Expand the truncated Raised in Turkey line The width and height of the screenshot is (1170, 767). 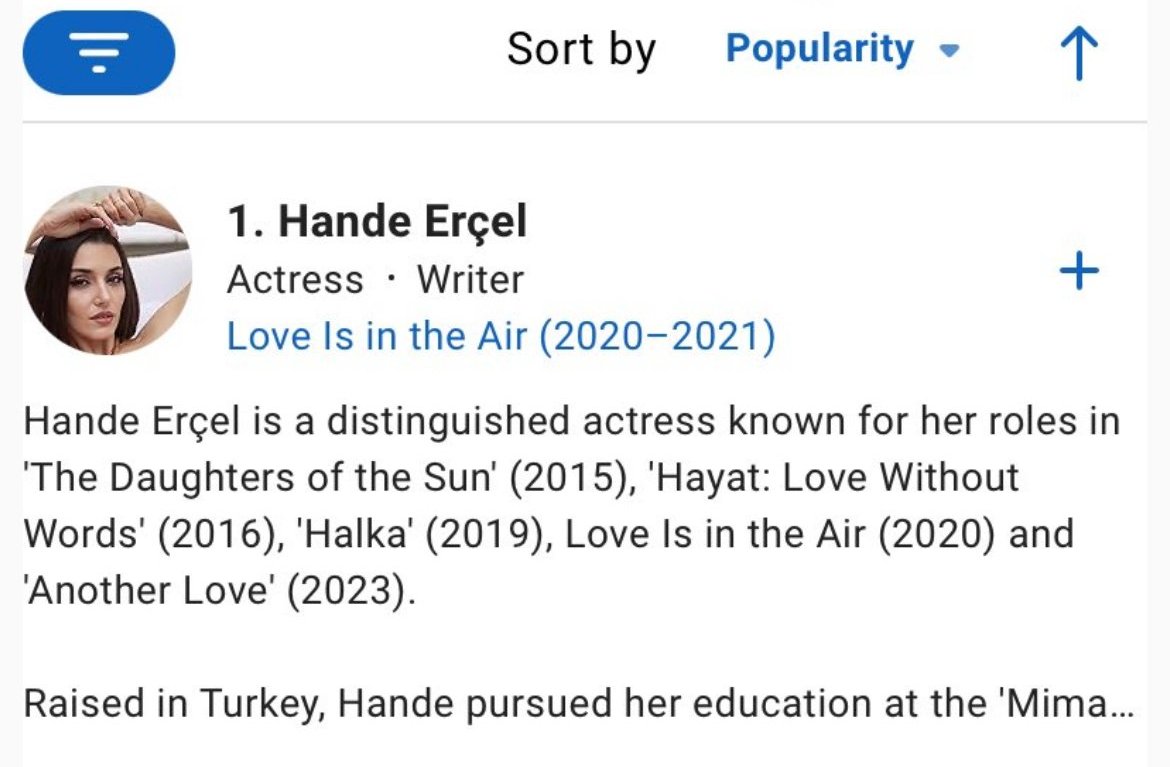579,704
